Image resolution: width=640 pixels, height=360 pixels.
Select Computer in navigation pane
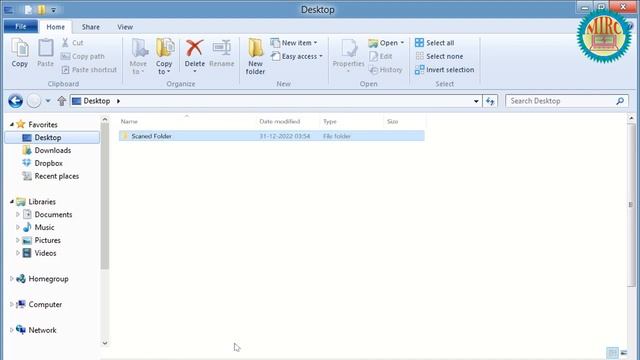45,304
